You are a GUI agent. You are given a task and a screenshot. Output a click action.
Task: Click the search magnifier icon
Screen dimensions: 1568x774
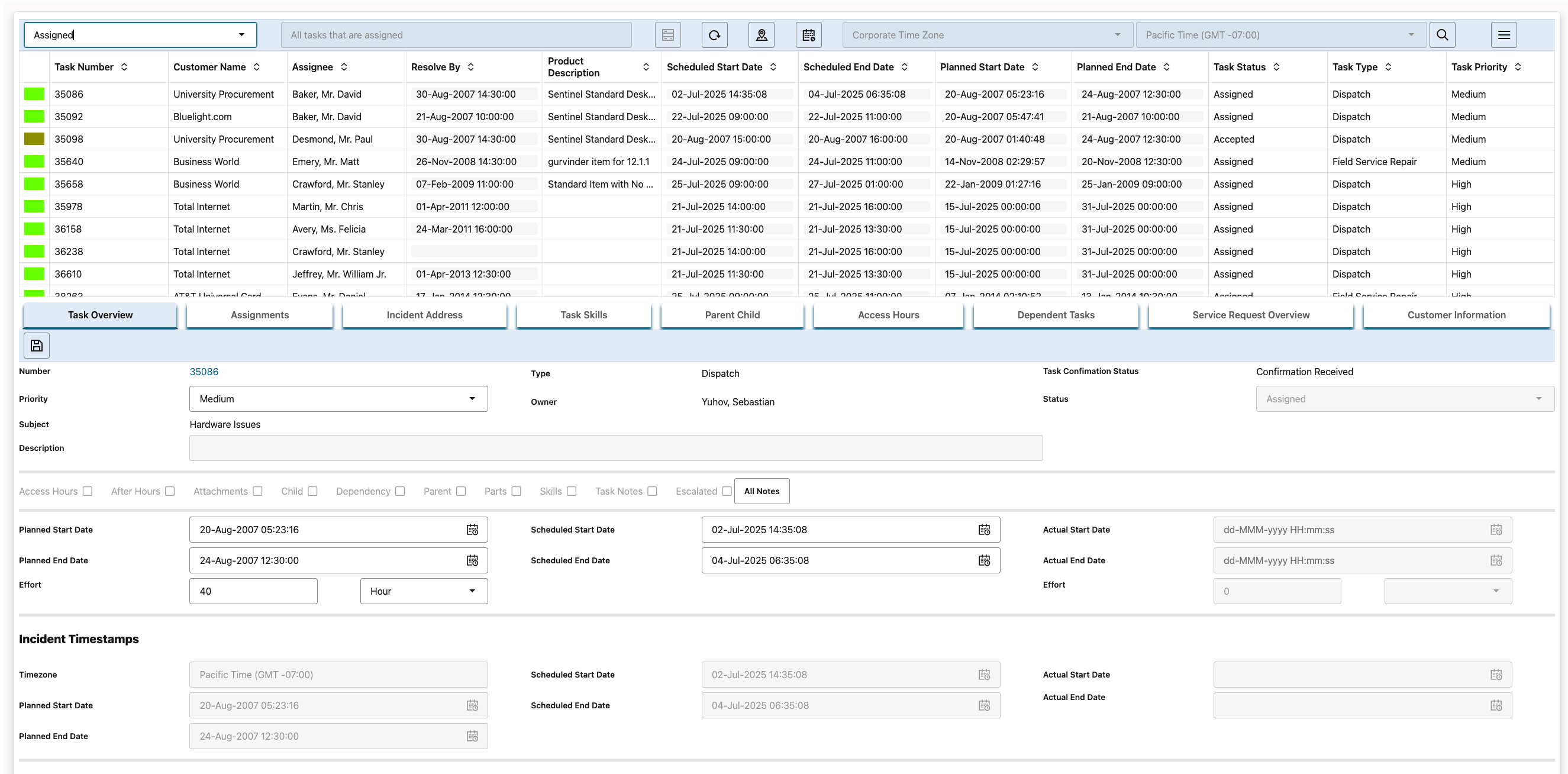(x=1442, y=35)
